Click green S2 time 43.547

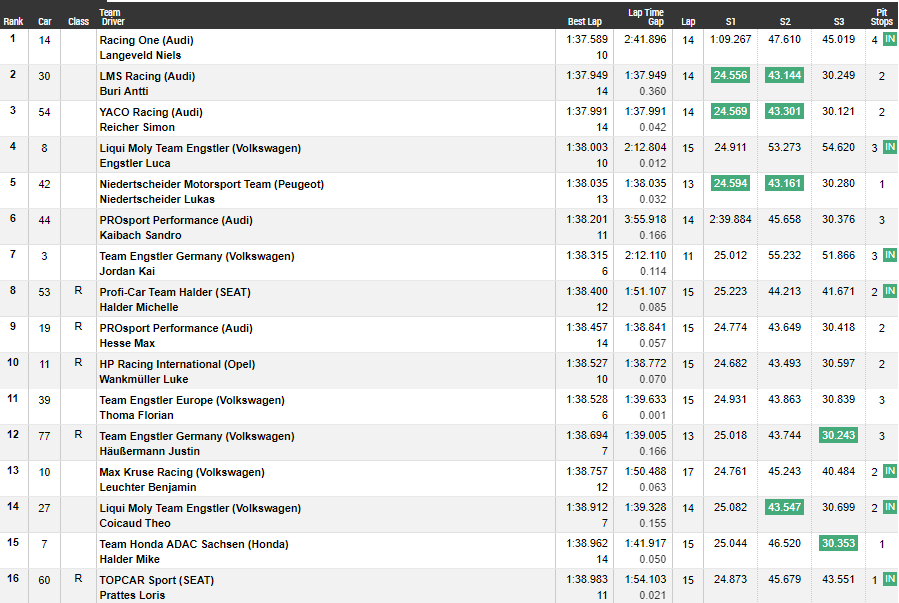point(784,507)
